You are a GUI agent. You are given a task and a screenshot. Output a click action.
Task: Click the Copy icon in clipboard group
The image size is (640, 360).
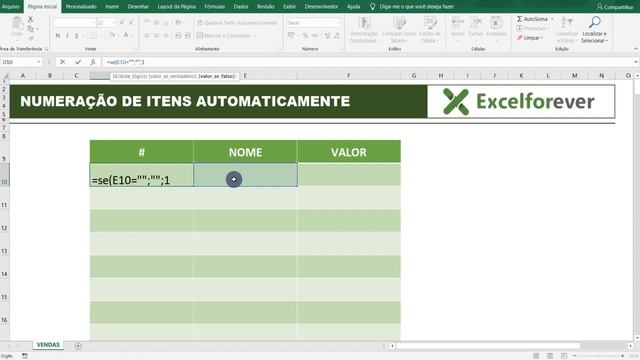point(31,29)
